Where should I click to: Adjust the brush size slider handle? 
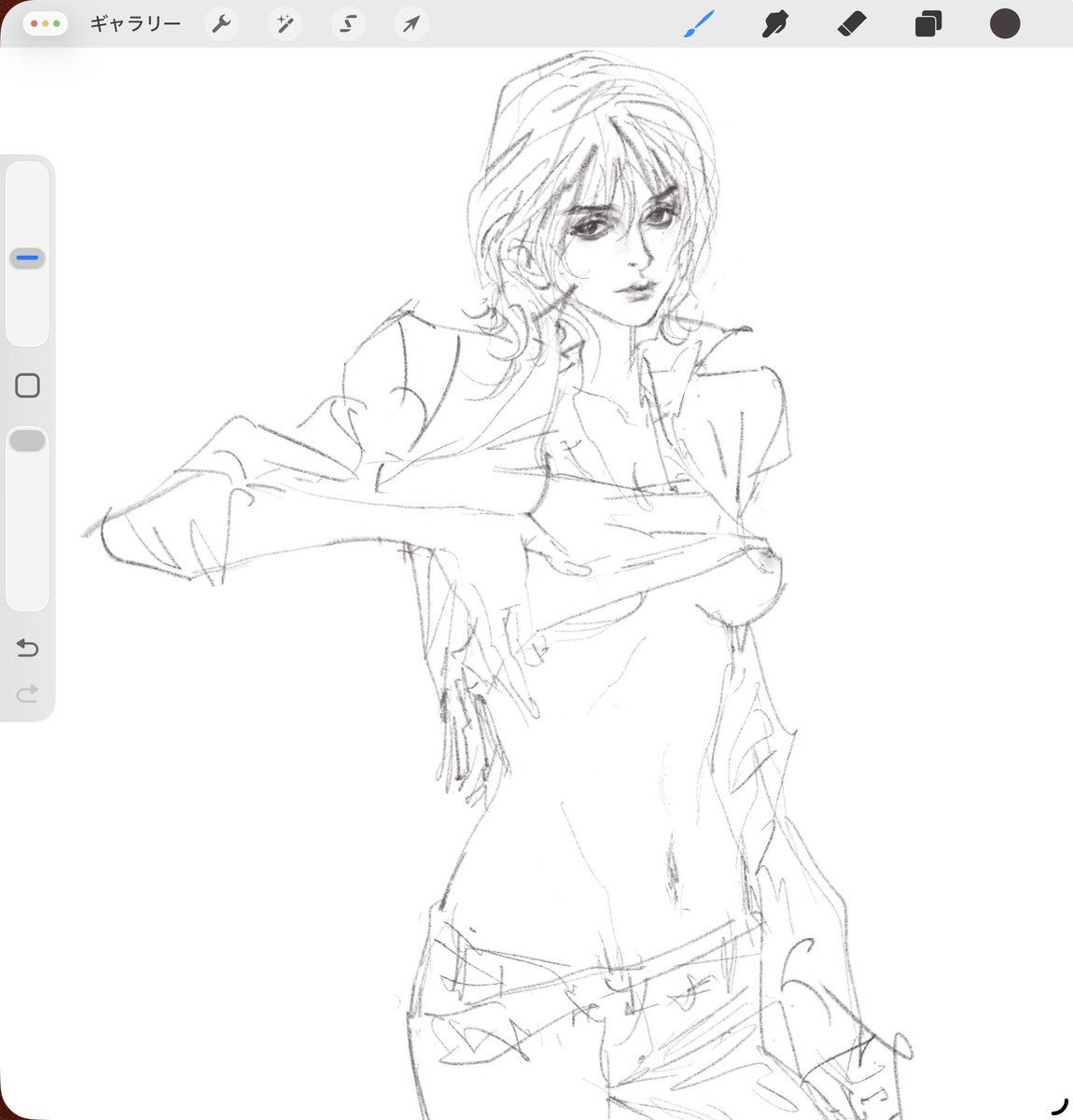click(x=27, y=258)
